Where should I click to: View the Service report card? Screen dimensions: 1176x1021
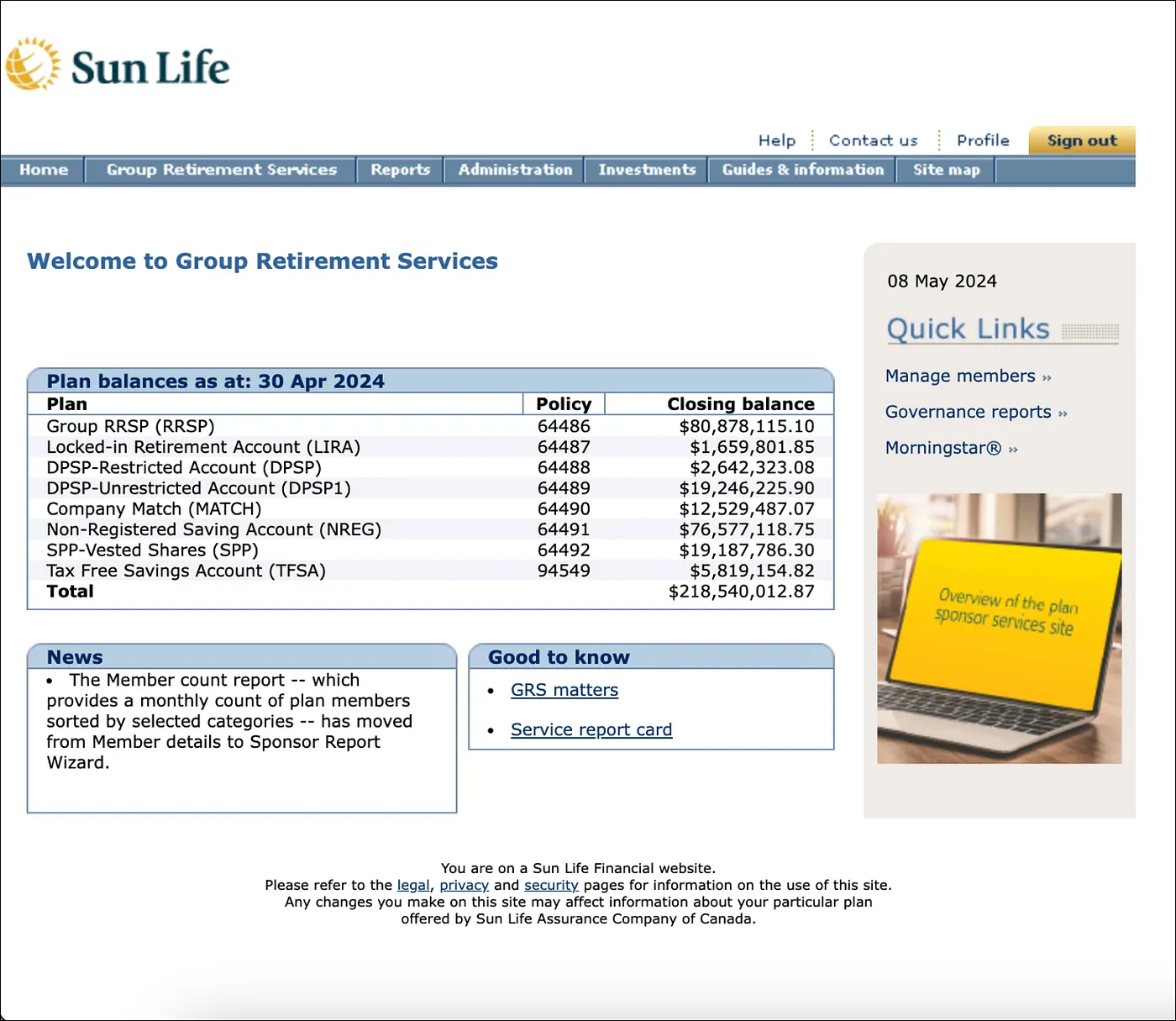click(591, 729)
